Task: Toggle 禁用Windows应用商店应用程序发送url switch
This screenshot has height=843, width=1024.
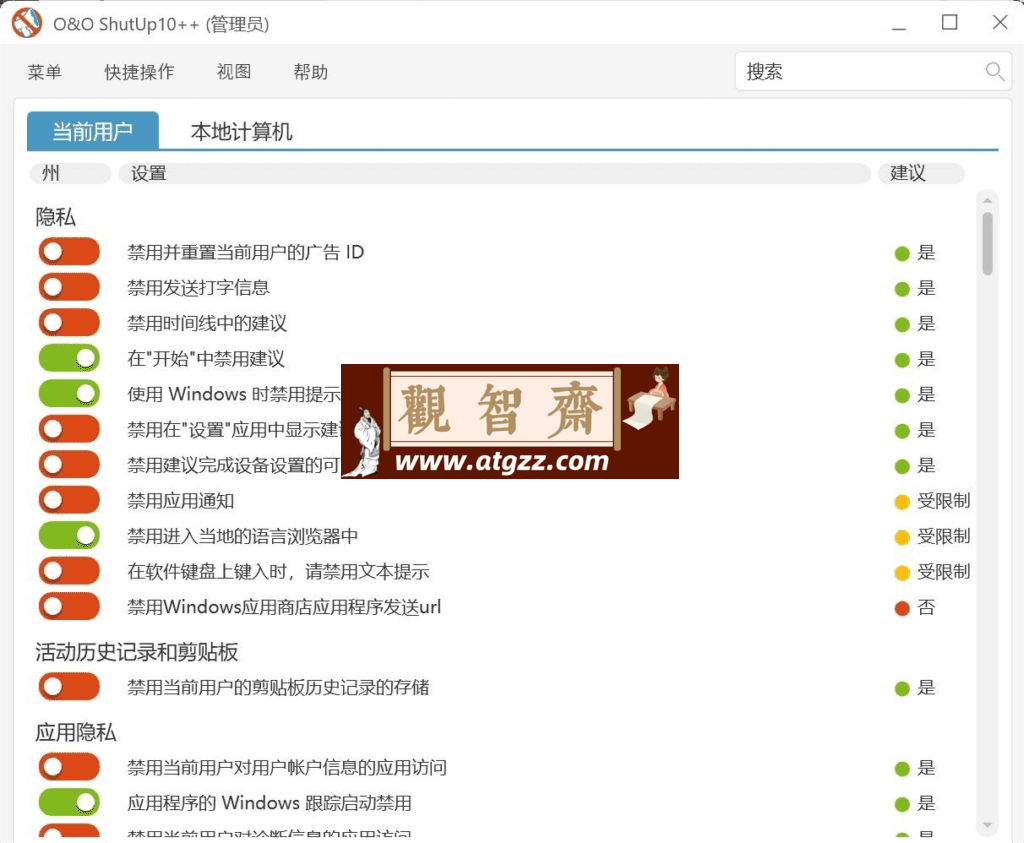Action: pyautogui.click(x=69, y=606)
